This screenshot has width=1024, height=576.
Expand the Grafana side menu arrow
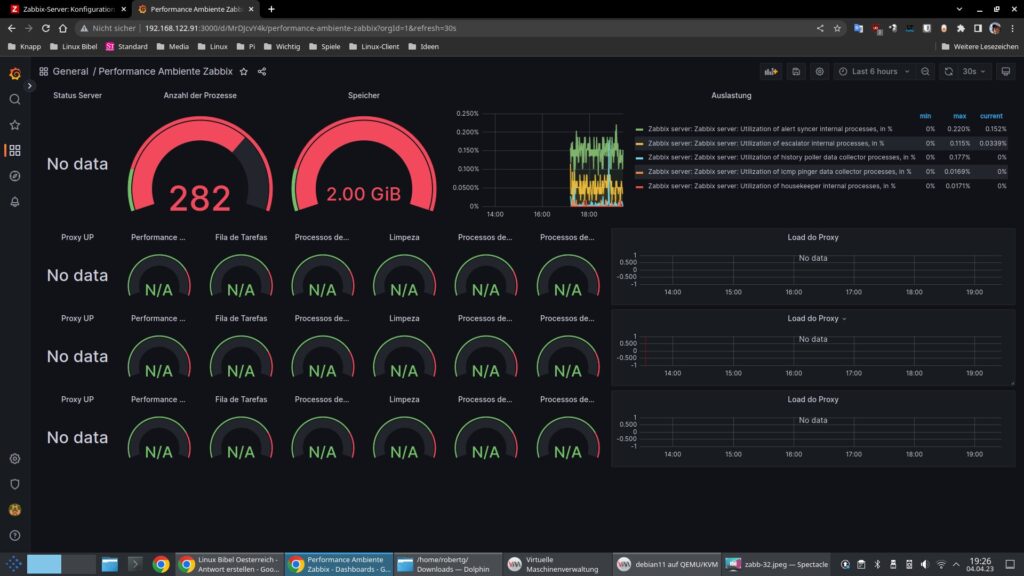[29, 86]
